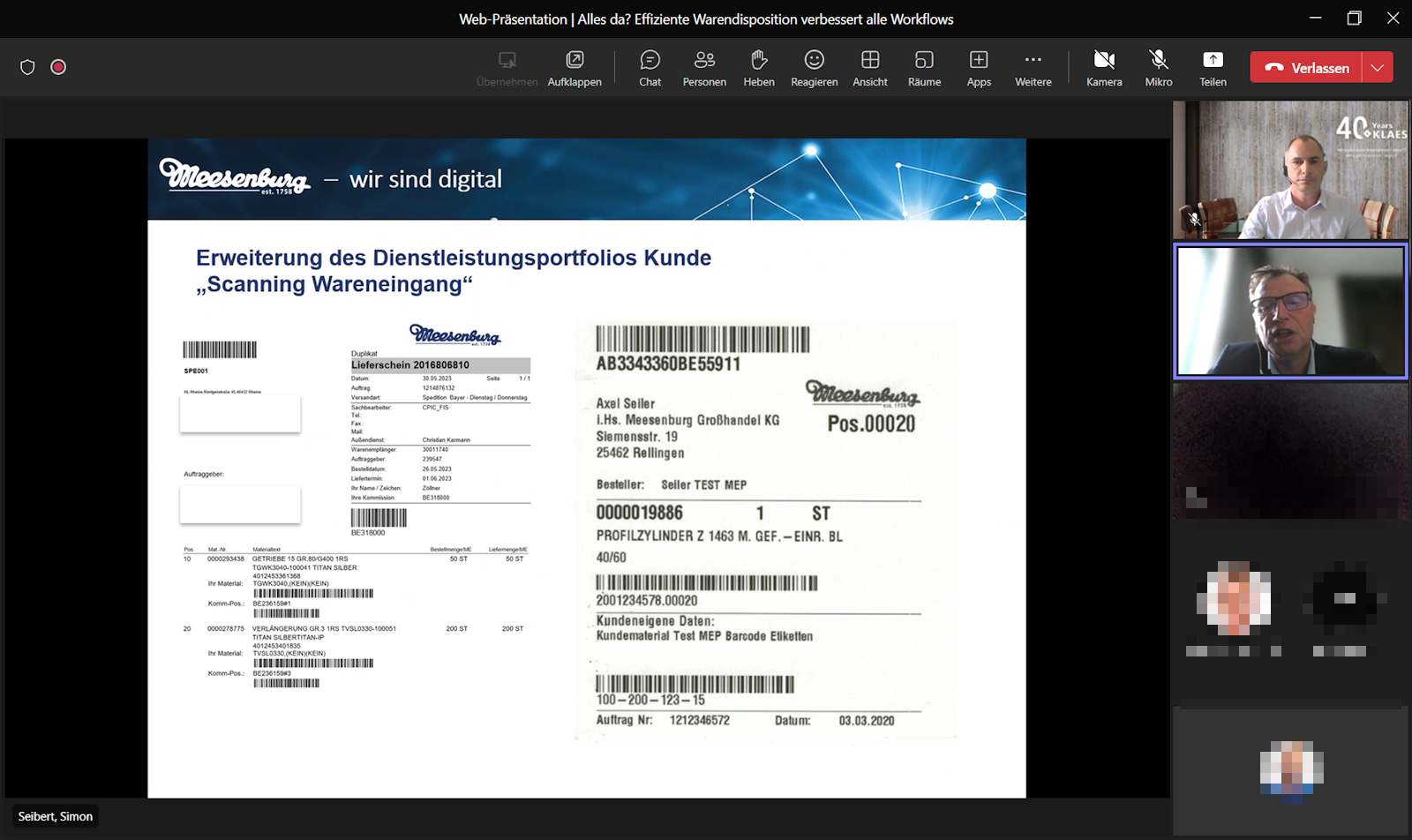Select the 40 Years Klaes video tile

(x=1290, y=169)
